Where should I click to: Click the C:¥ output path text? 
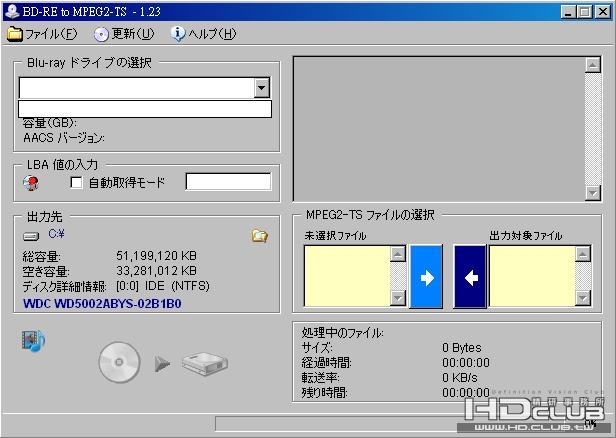56,234
